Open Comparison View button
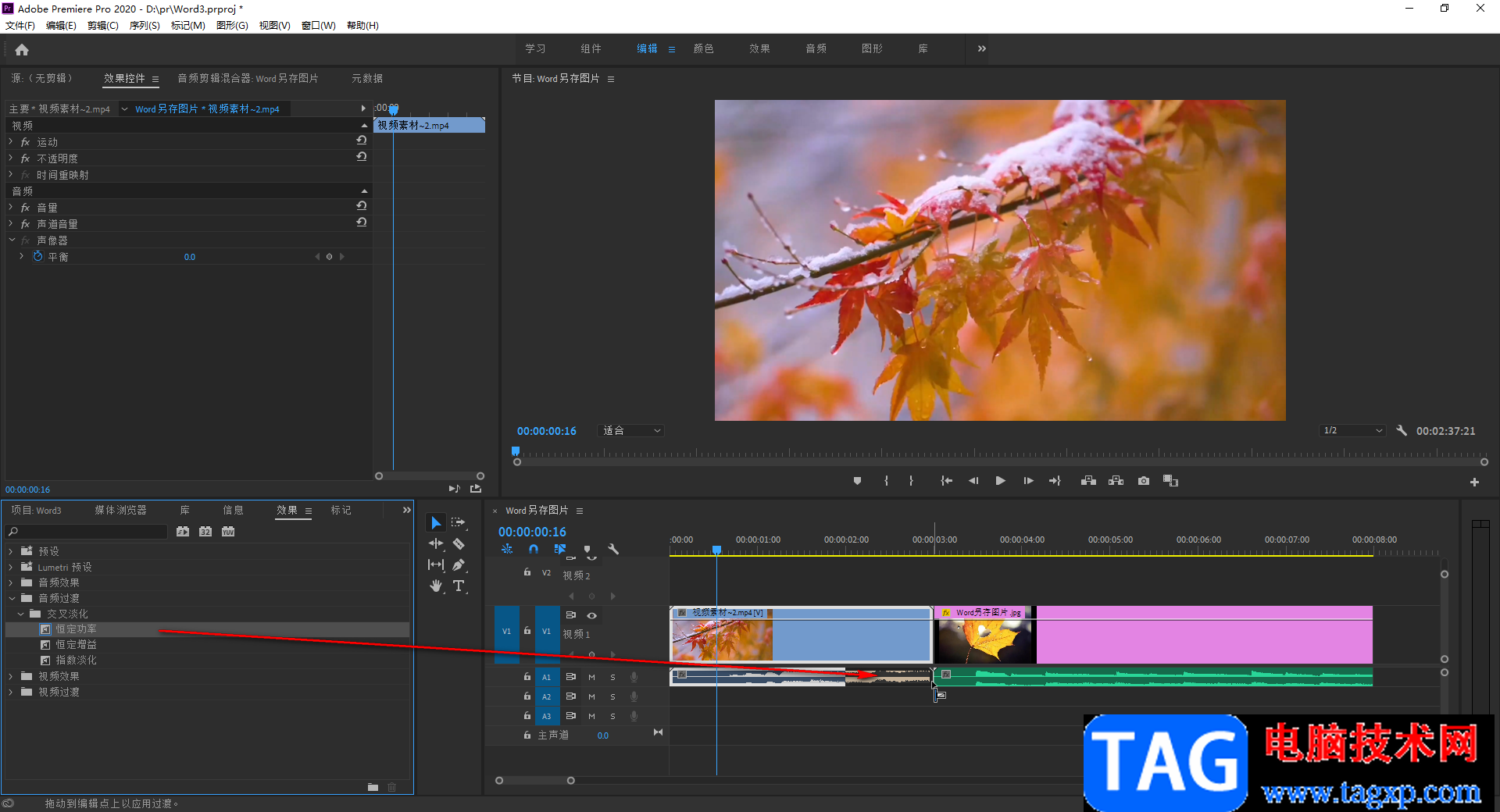Image resolution: width=1500 pixels, height=812 pixels. click(x=1170, y=481)
